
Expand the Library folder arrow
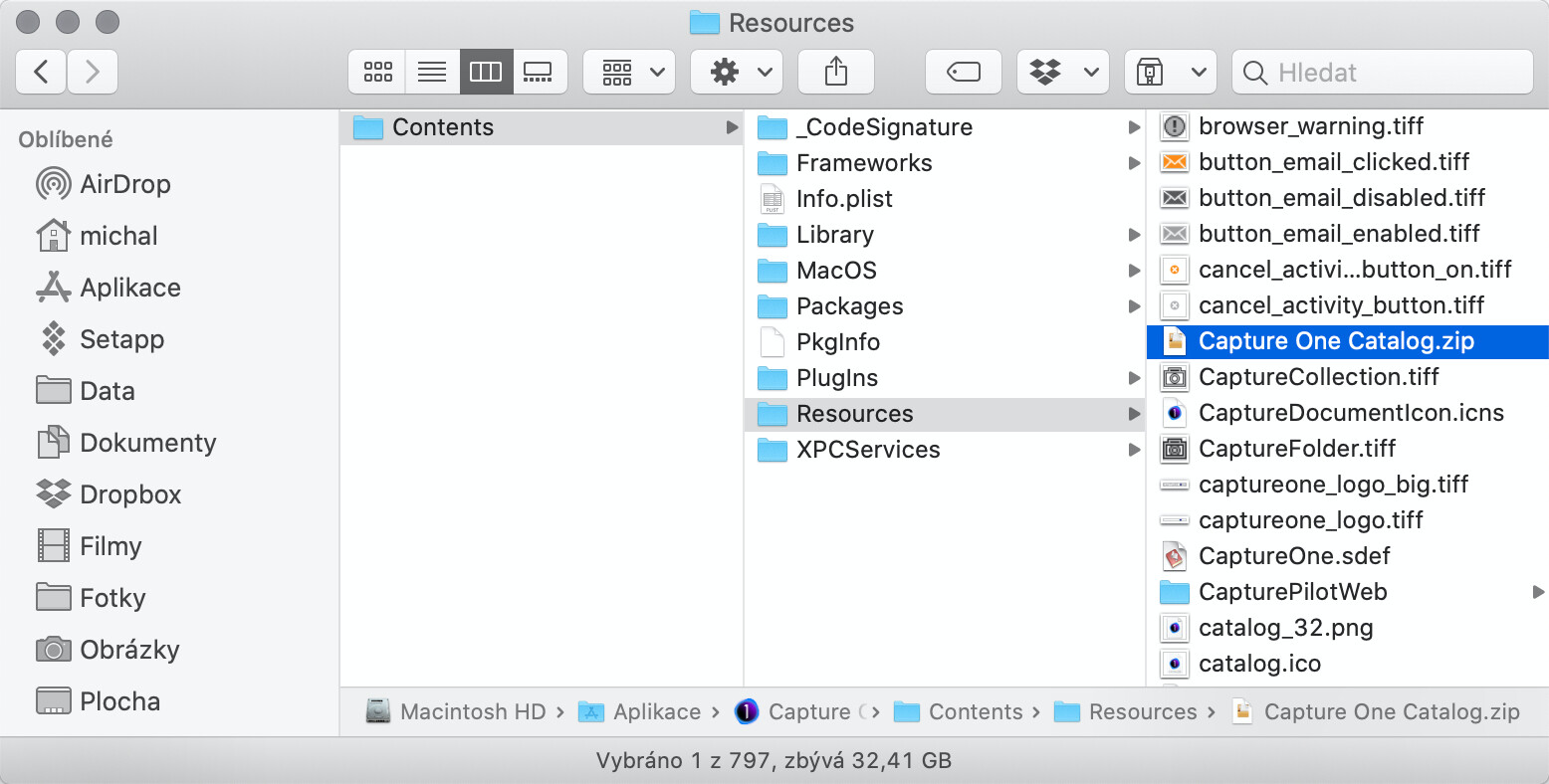pos(1134,235)
